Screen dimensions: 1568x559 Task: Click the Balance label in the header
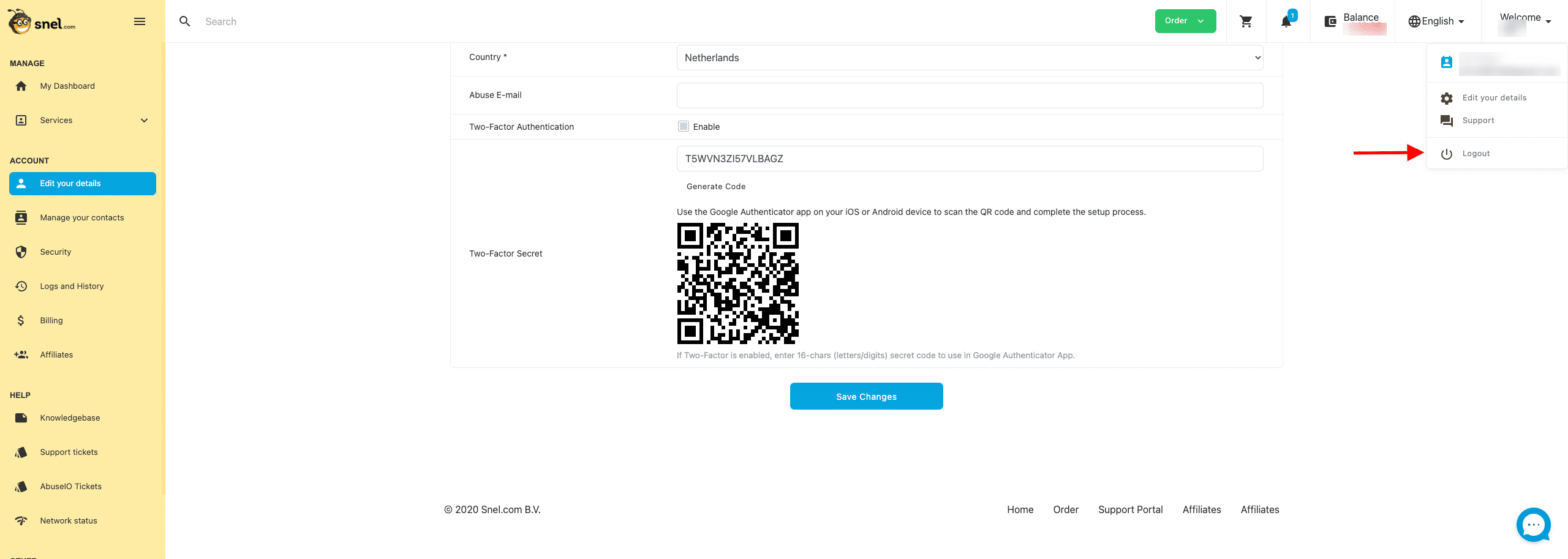(1361, 17)
